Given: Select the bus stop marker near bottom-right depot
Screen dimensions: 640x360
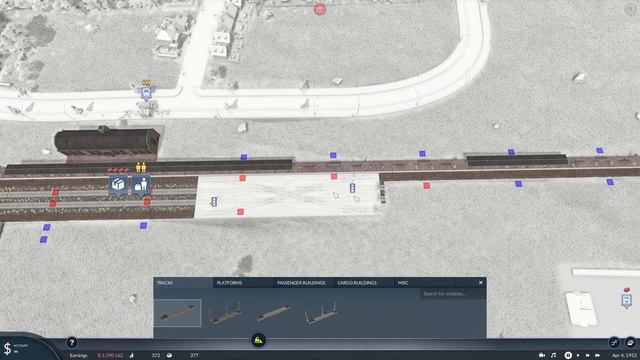Looking at the screenshot, I should point(627,301).
